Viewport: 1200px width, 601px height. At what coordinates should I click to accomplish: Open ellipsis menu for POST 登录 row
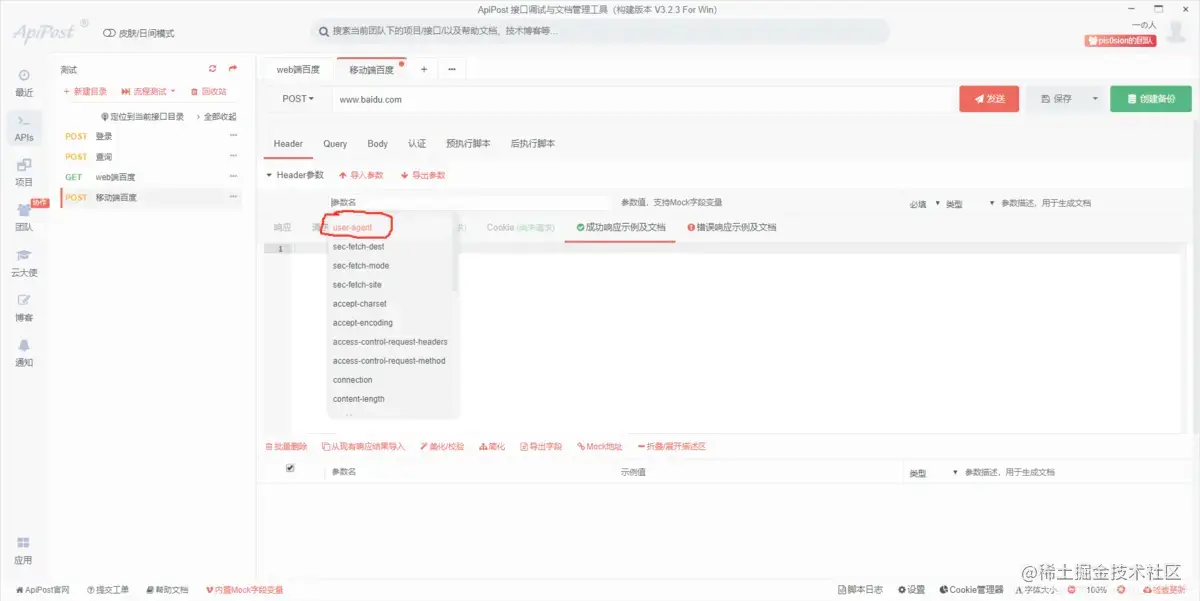(233, 136)
